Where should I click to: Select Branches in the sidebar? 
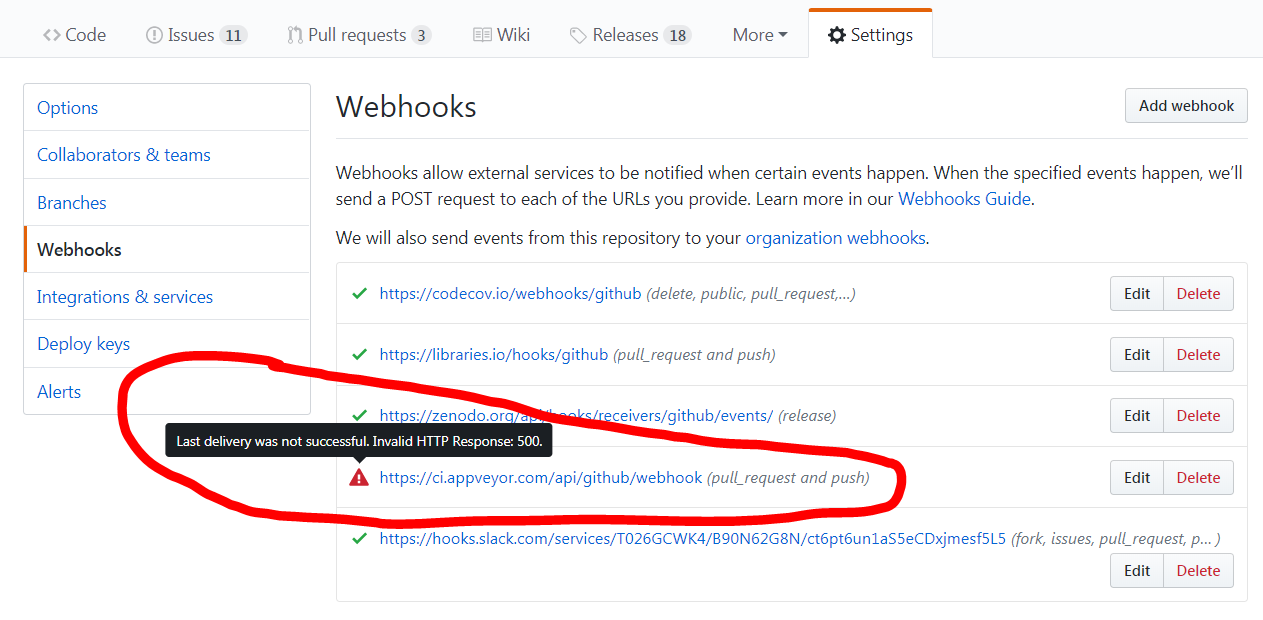(71, 202)
